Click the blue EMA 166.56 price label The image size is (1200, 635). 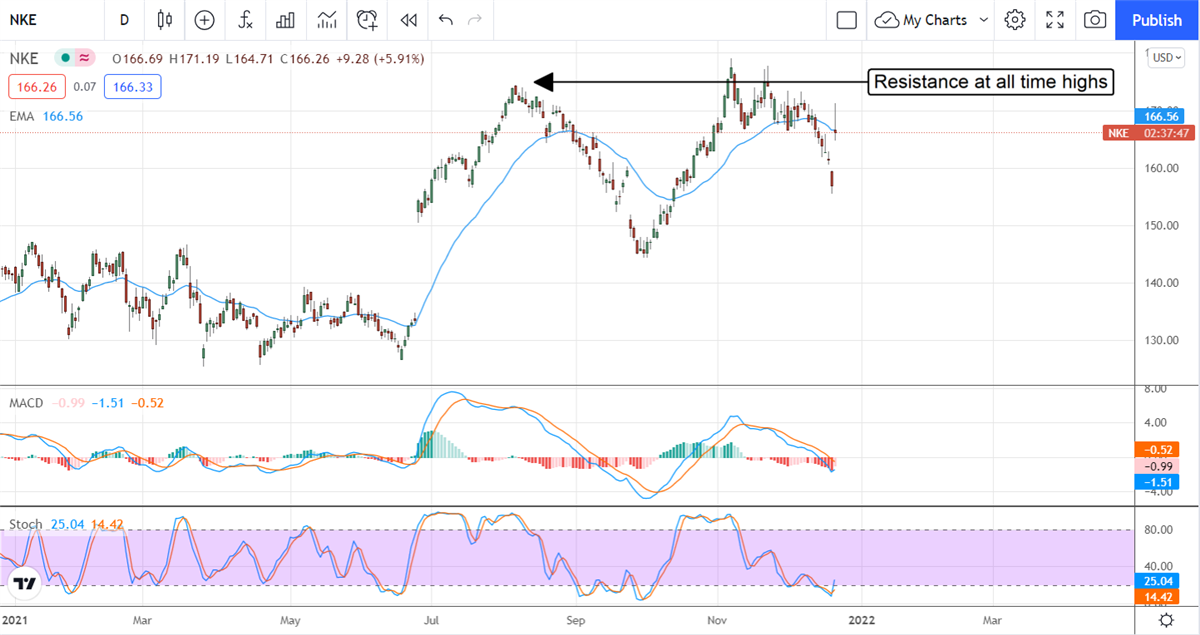1160,117
